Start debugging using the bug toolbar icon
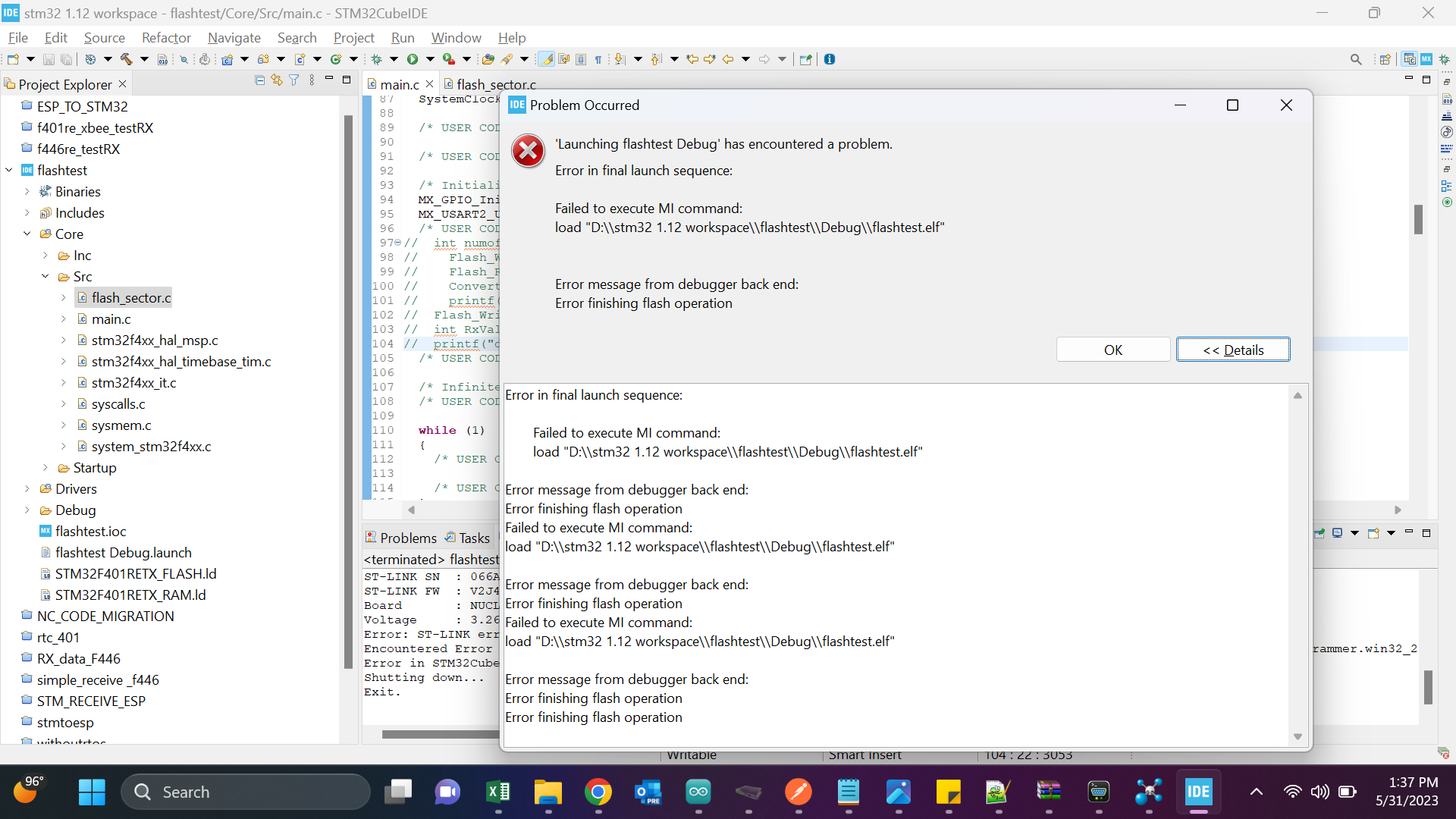 click(x=376, y=58)
